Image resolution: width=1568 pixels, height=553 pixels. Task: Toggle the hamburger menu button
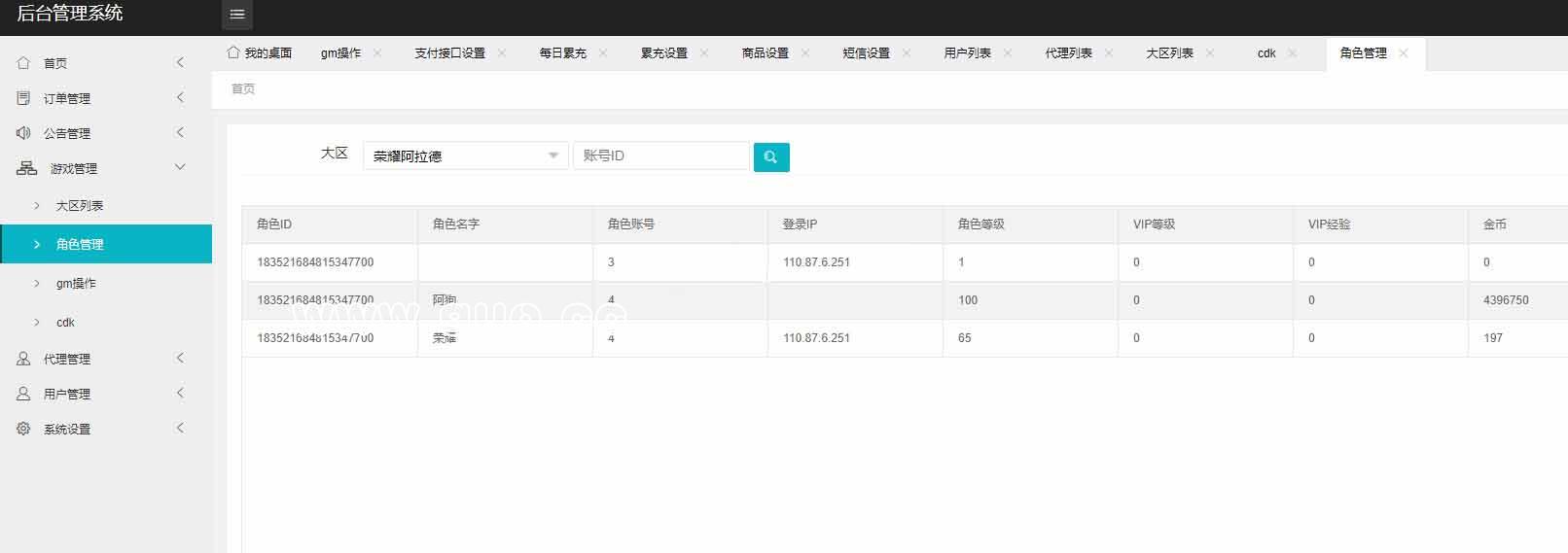pos(237,15)
